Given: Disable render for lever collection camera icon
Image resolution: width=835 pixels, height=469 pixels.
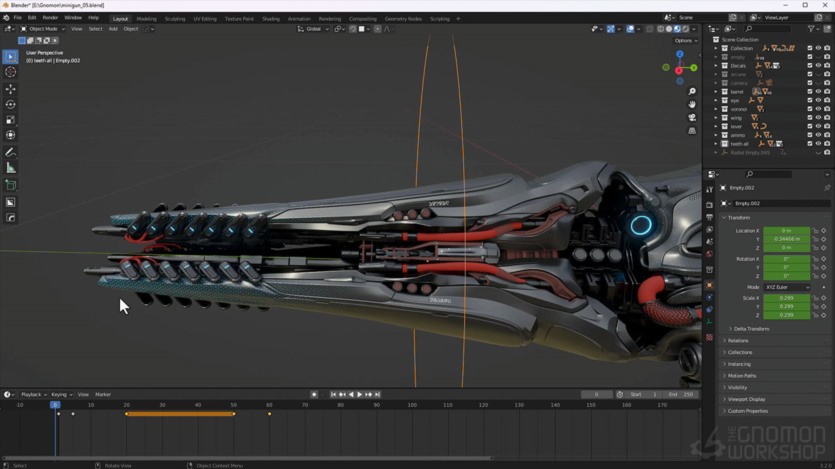Looking at the screenshot, I should (x=827, y=126).
